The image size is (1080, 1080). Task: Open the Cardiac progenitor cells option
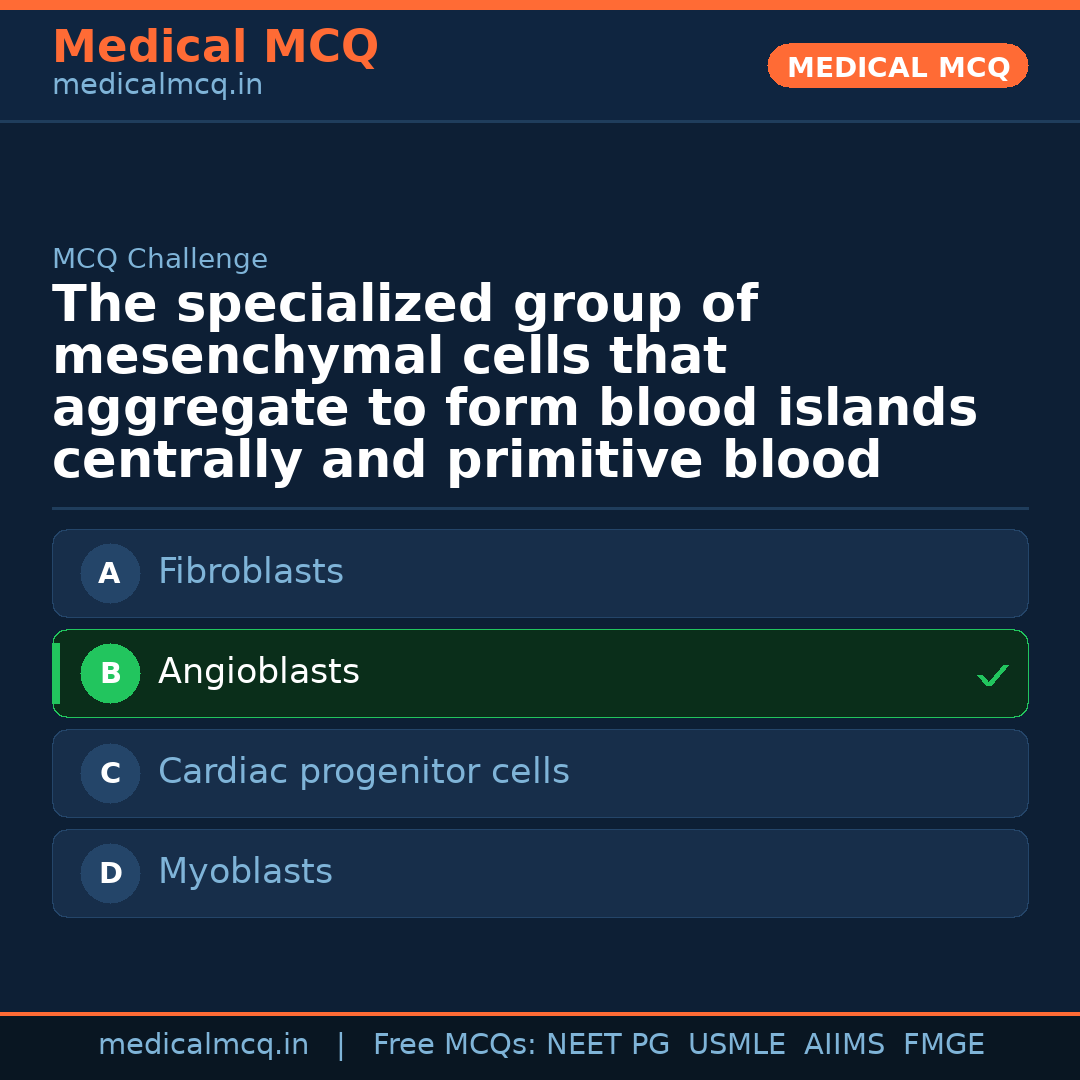tap(540, 773)
